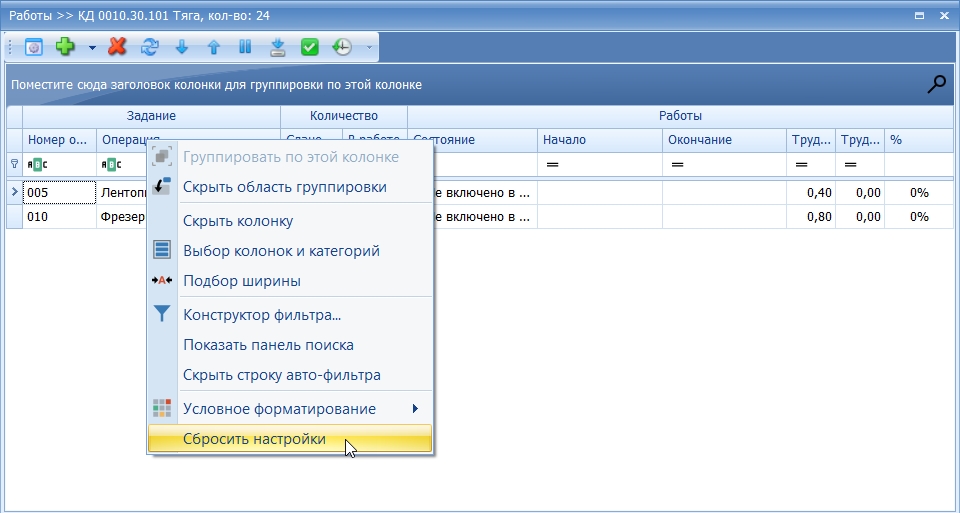Viewport: 960px width, 513px height.
Task: Click the Refresh arrows icon
Action: click(149, 47)
